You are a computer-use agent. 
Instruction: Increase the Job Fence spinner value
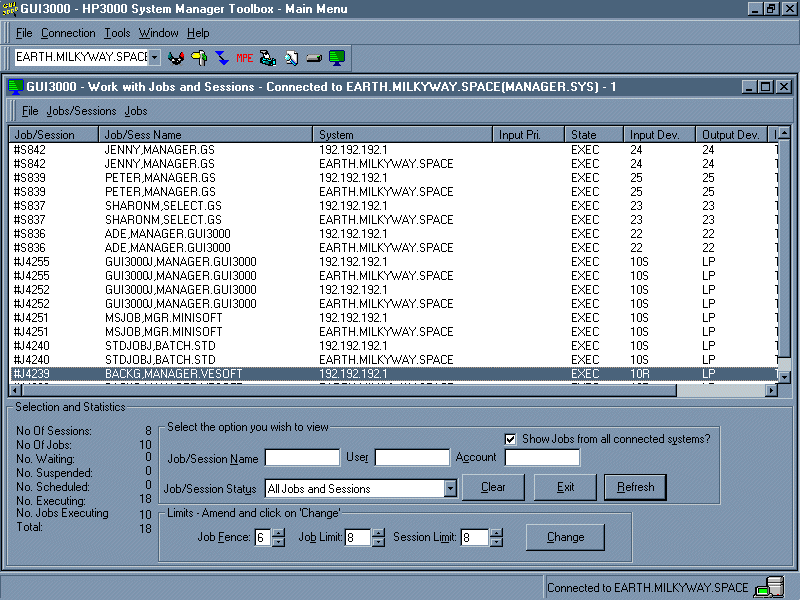[x=278, y=533]
